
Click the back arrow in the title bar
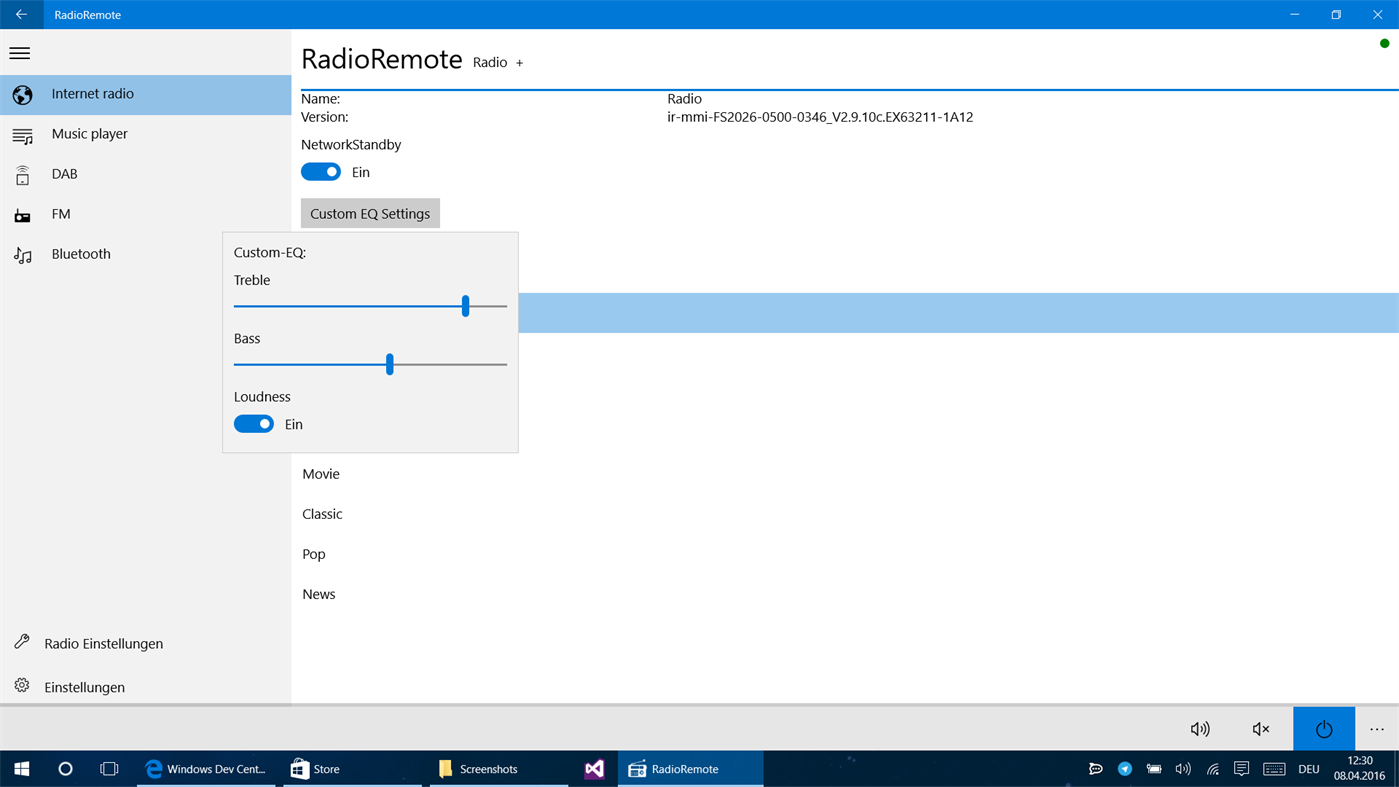point(19,14)
